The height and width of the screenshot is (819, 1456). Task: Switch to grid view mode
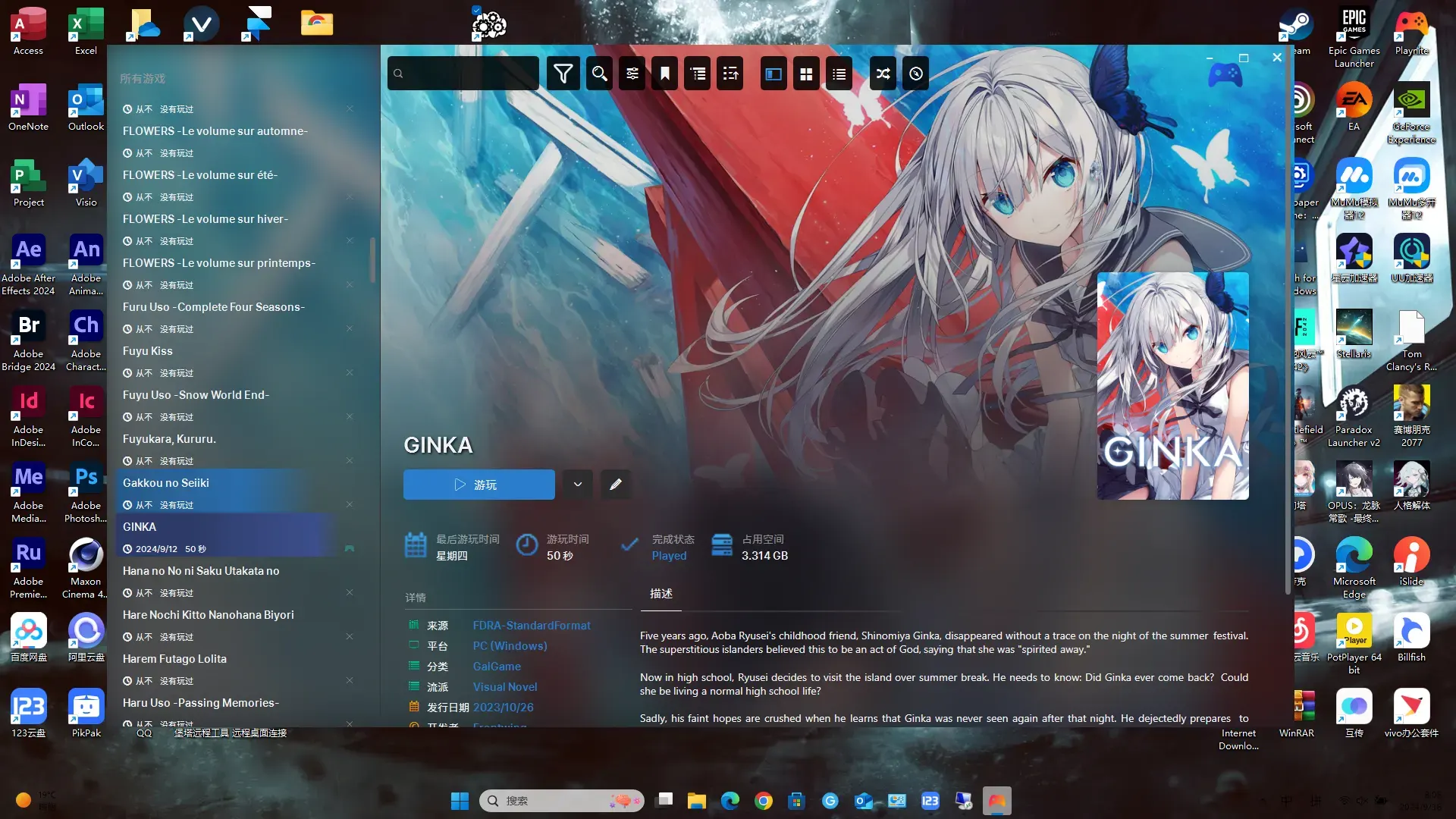pyautogui.click(x=806, y=74)
